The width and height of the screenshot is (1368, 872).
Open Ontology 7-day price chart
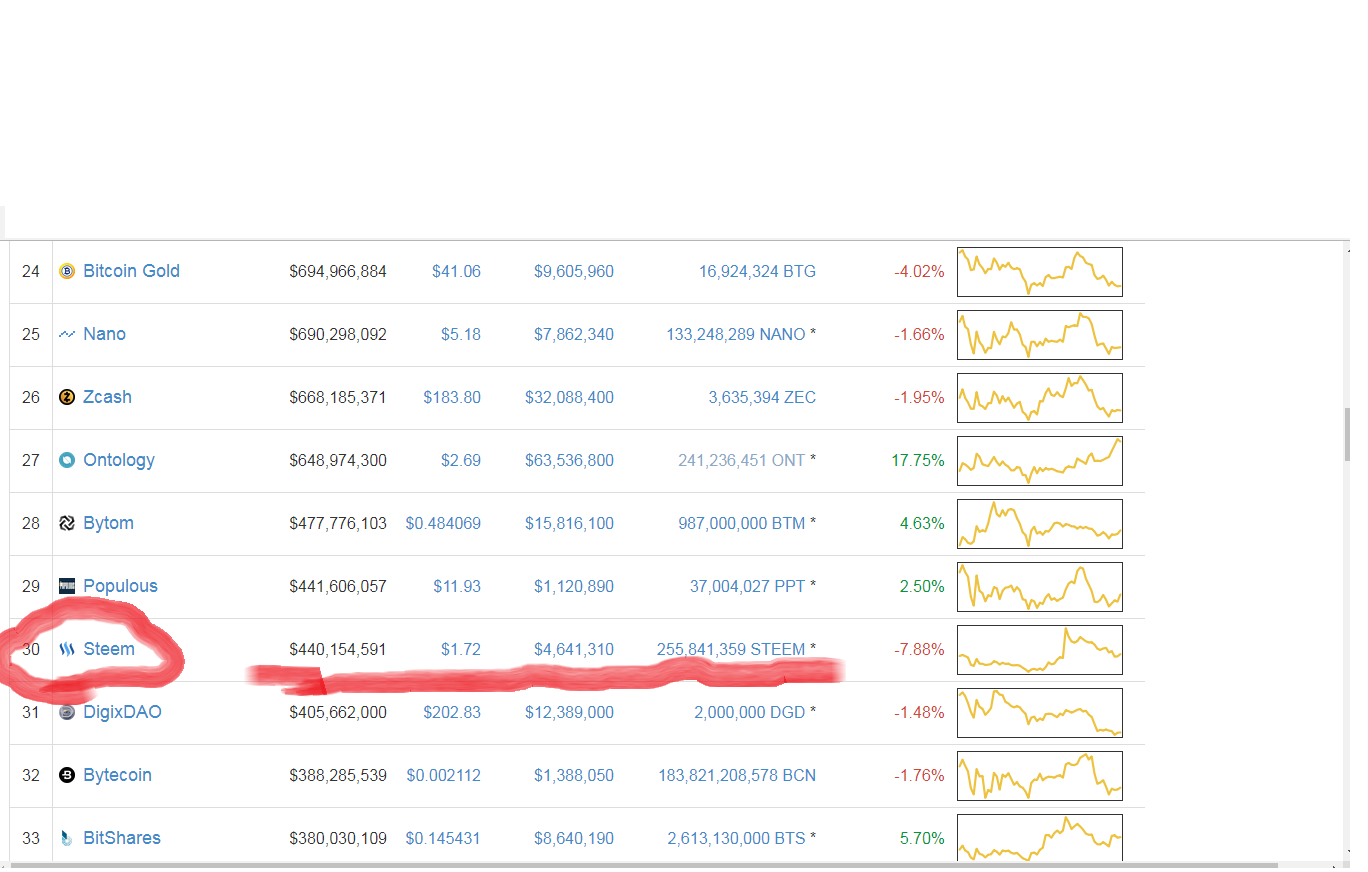(1040, 461)
